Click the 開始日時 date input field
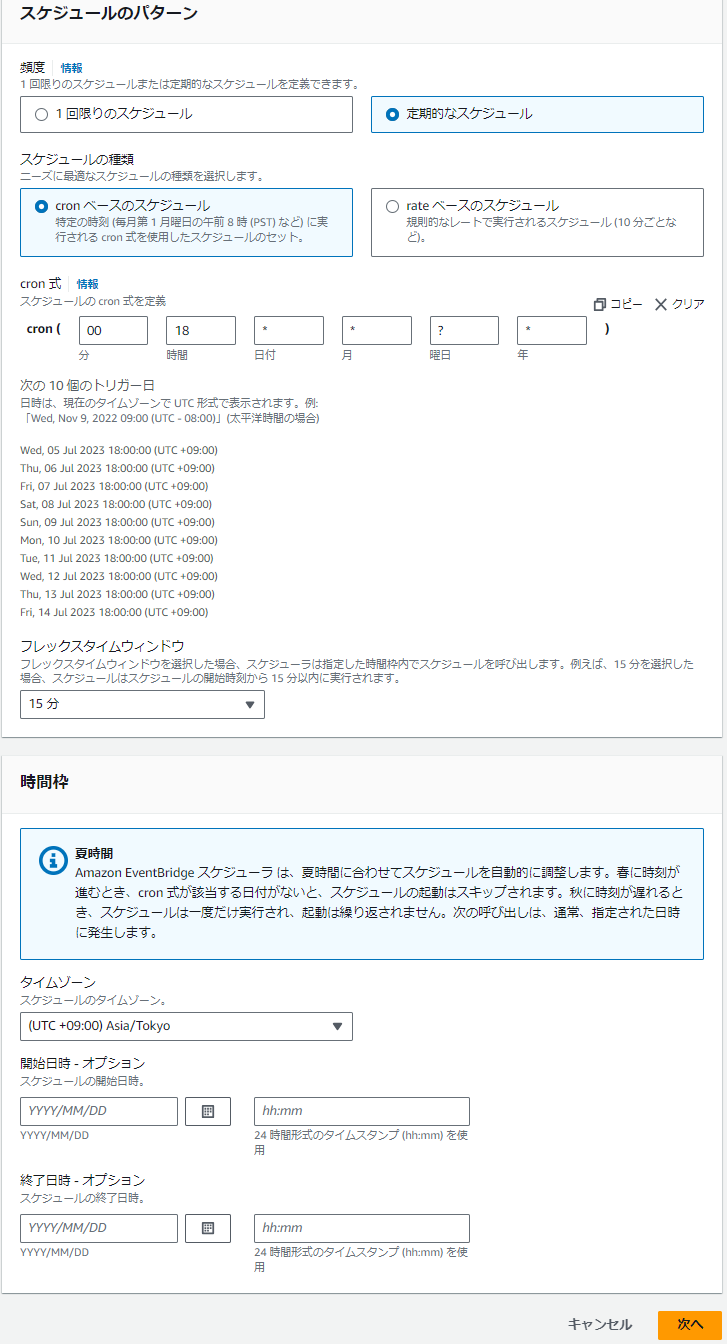 [99, 1111]
